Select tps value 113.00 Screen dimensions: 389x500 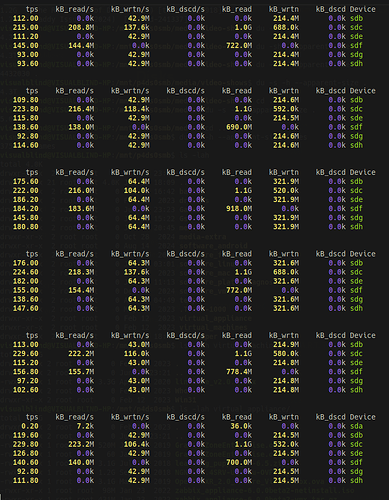(26, 345)
